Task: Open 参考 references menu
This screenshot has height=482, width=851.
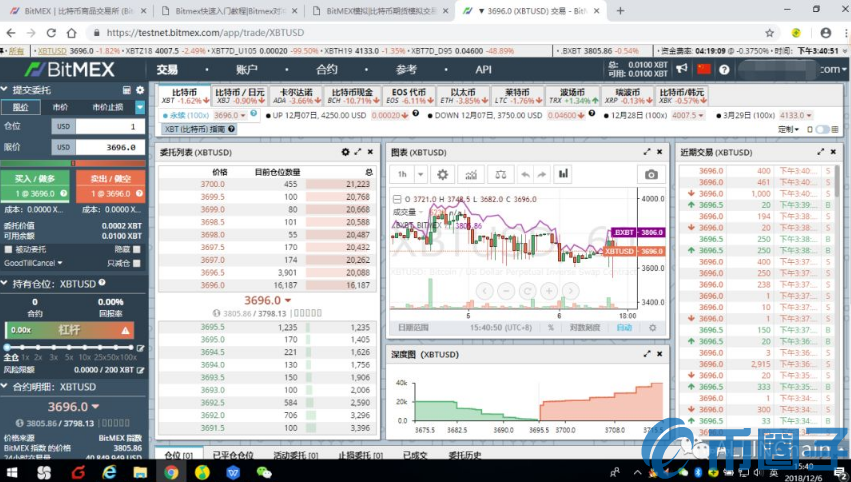Action: (x=407, y=69)
